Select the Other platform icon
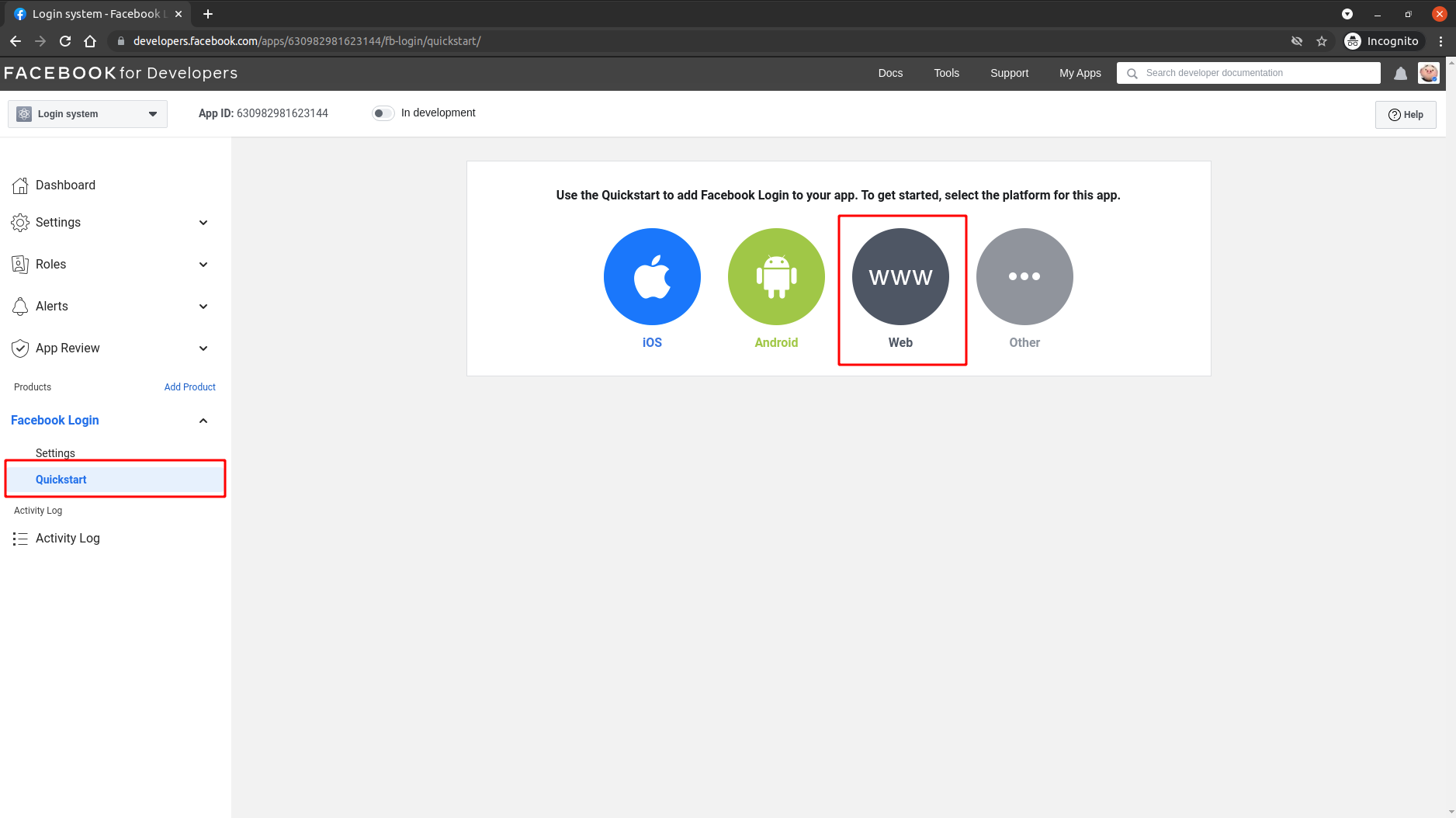The width and height of the screenshot is (1456, 818). click(1024, 276)
